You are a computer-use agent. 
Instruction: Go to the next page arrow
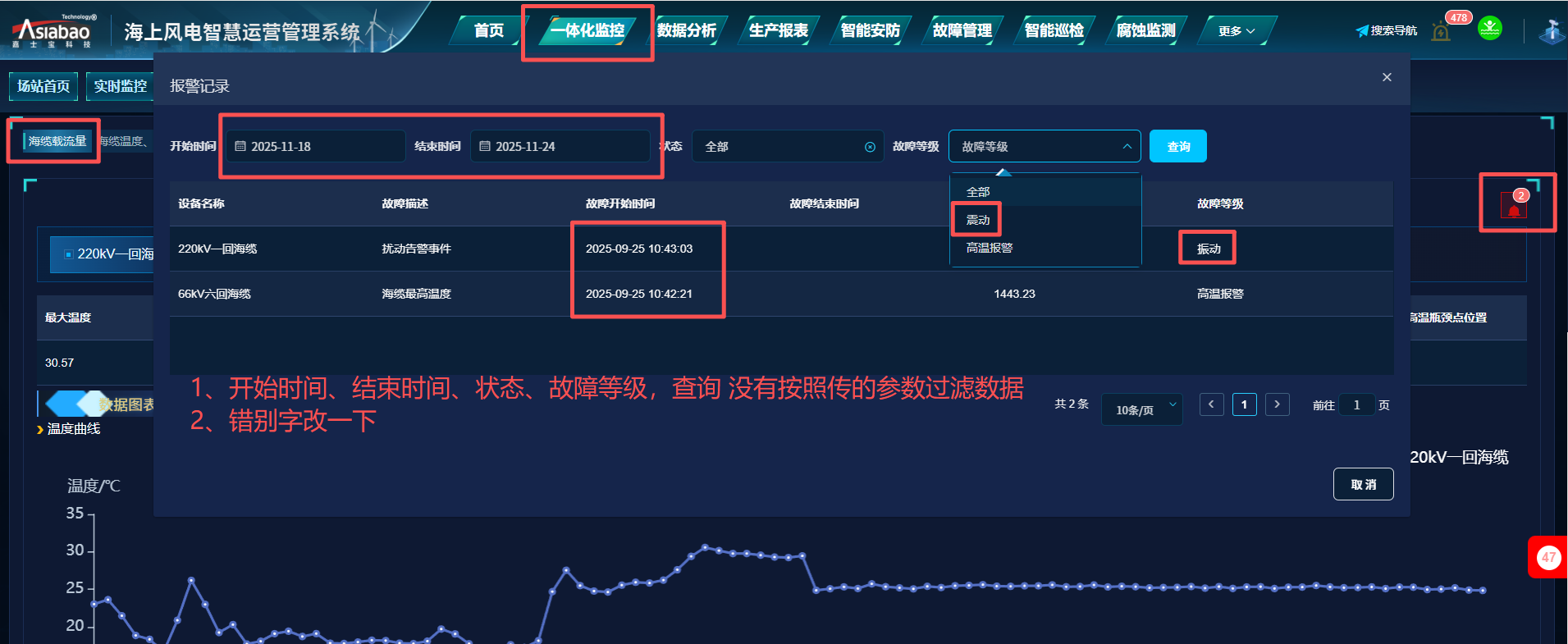coord(1277,404)
